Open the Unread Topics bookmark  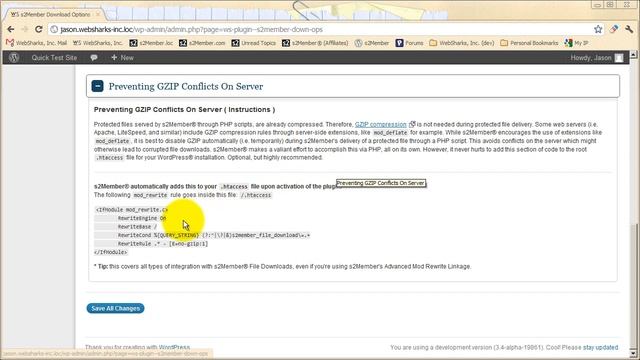pos(253,43)
